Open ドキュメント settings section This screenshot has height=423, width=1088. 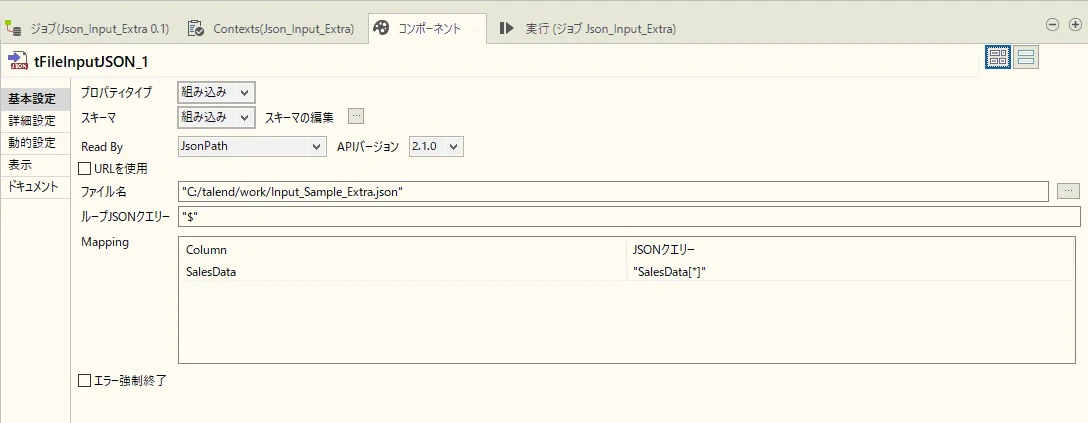pos(35,187)
